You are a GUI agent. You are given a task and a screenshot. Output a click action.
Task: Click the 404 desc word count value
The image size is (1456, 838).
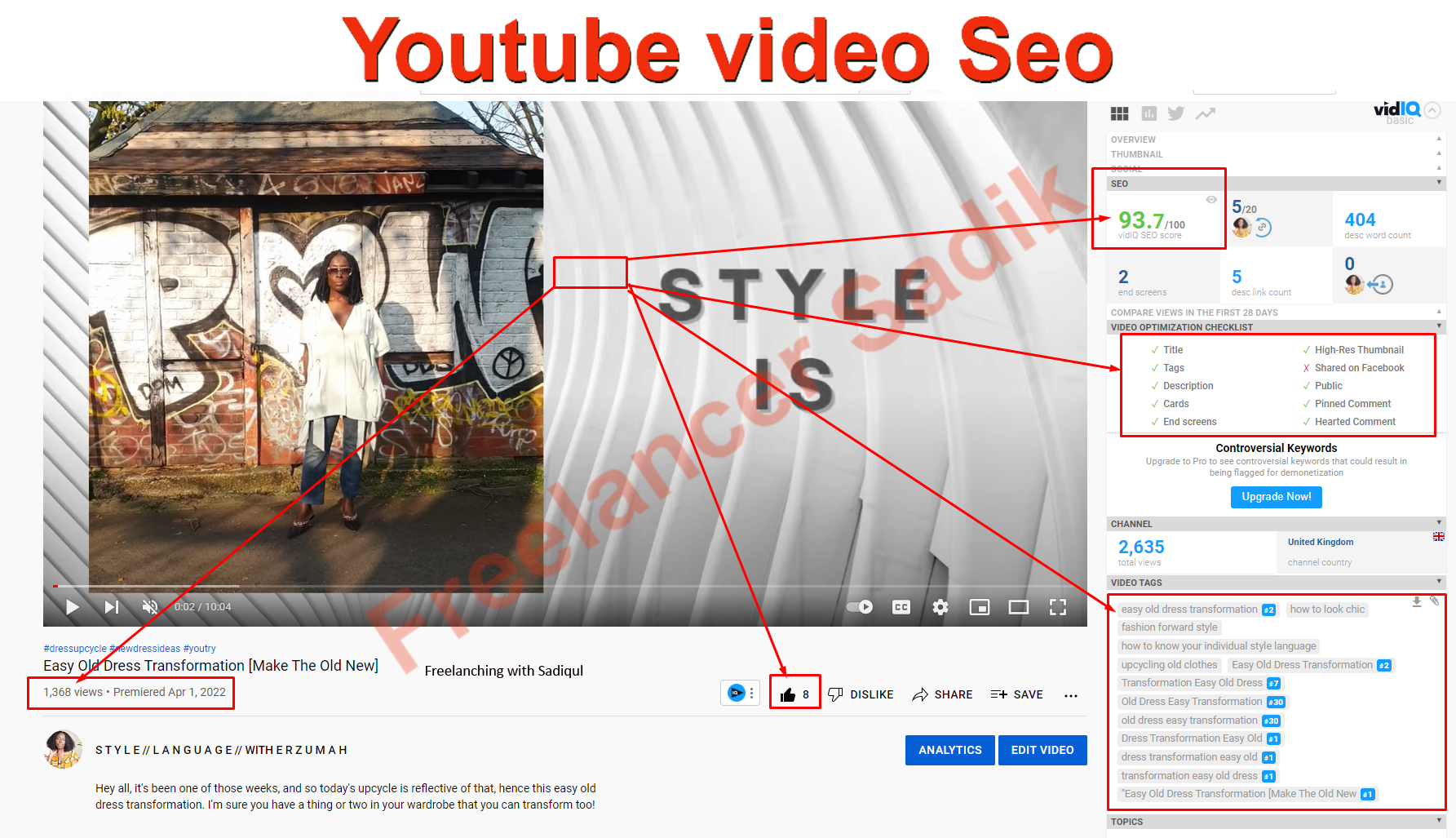click(1360, 220)
